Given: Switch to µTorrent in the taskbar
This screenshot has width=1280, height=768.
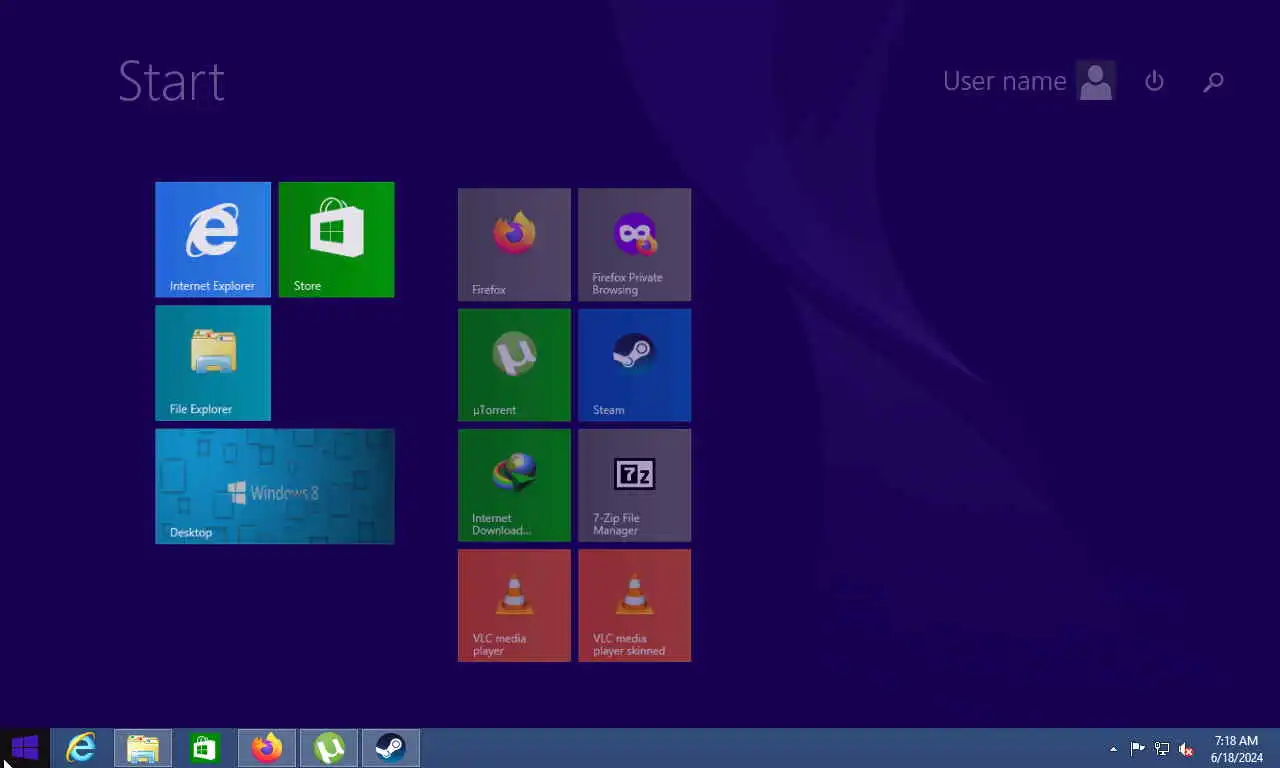Looking at the screenshot, I should (329, 748).
